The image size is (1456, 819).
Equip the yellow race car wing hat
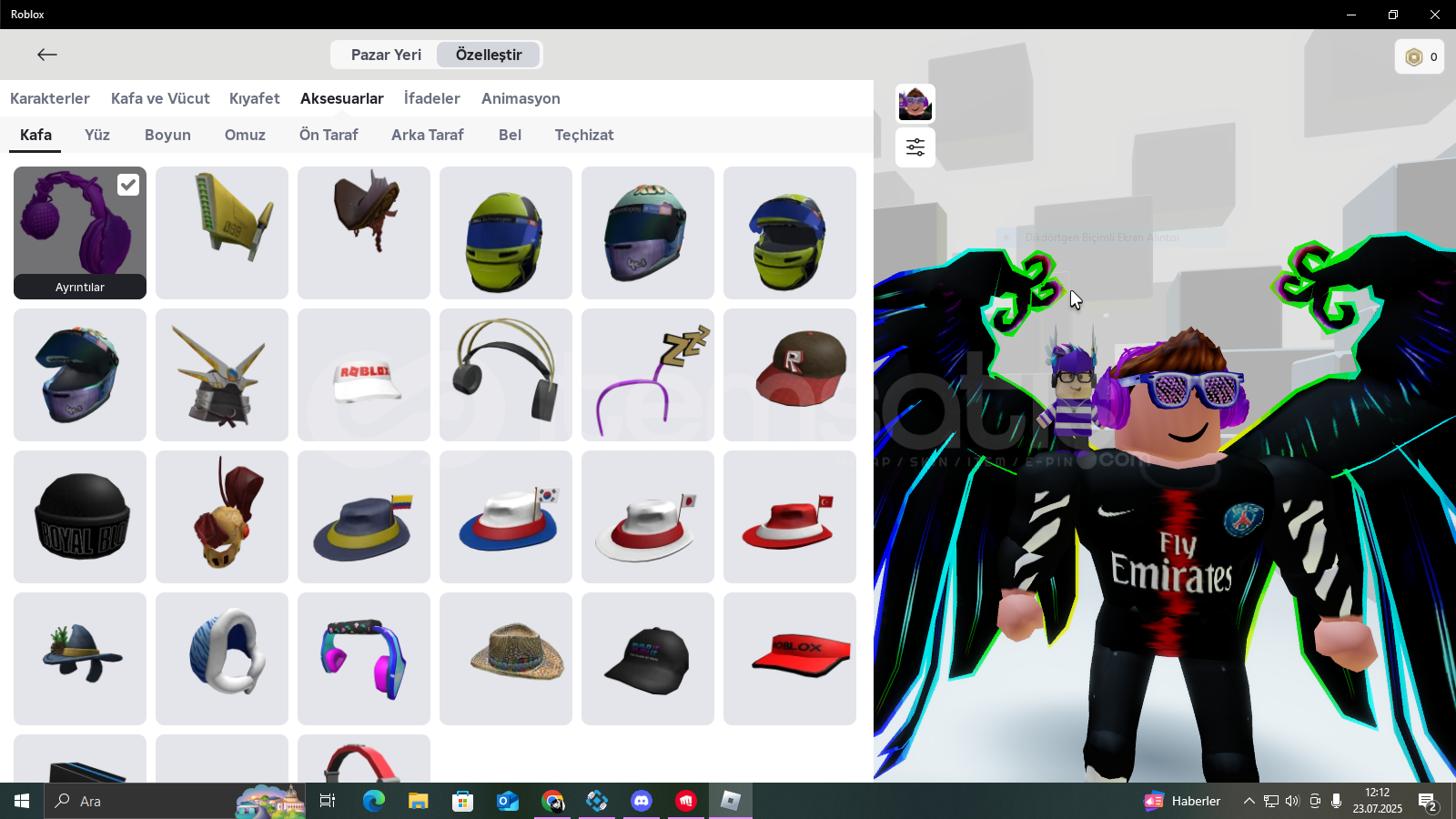point(222,233)
